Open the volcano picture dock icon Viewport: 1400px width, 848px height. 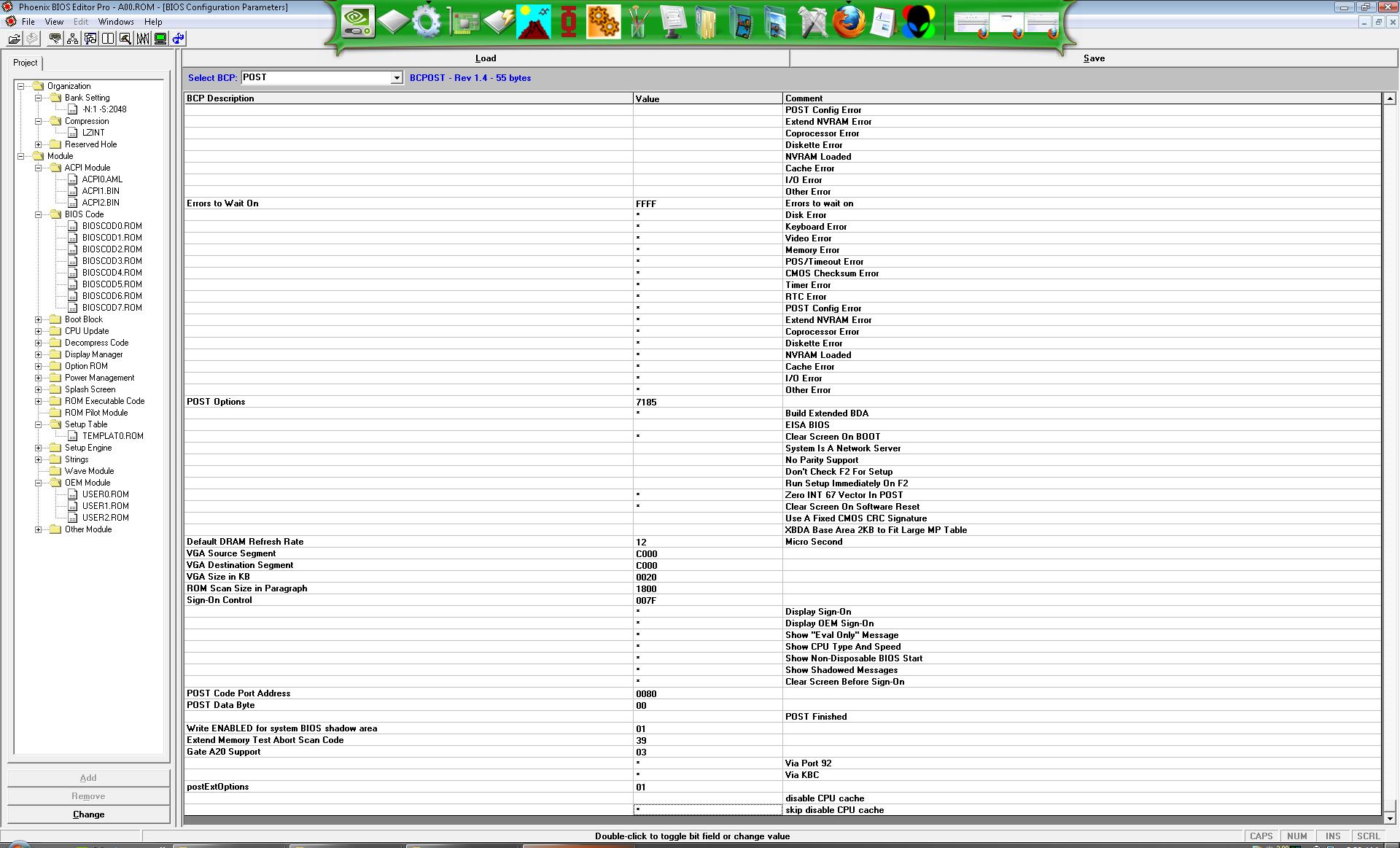(x=534, y=22)
